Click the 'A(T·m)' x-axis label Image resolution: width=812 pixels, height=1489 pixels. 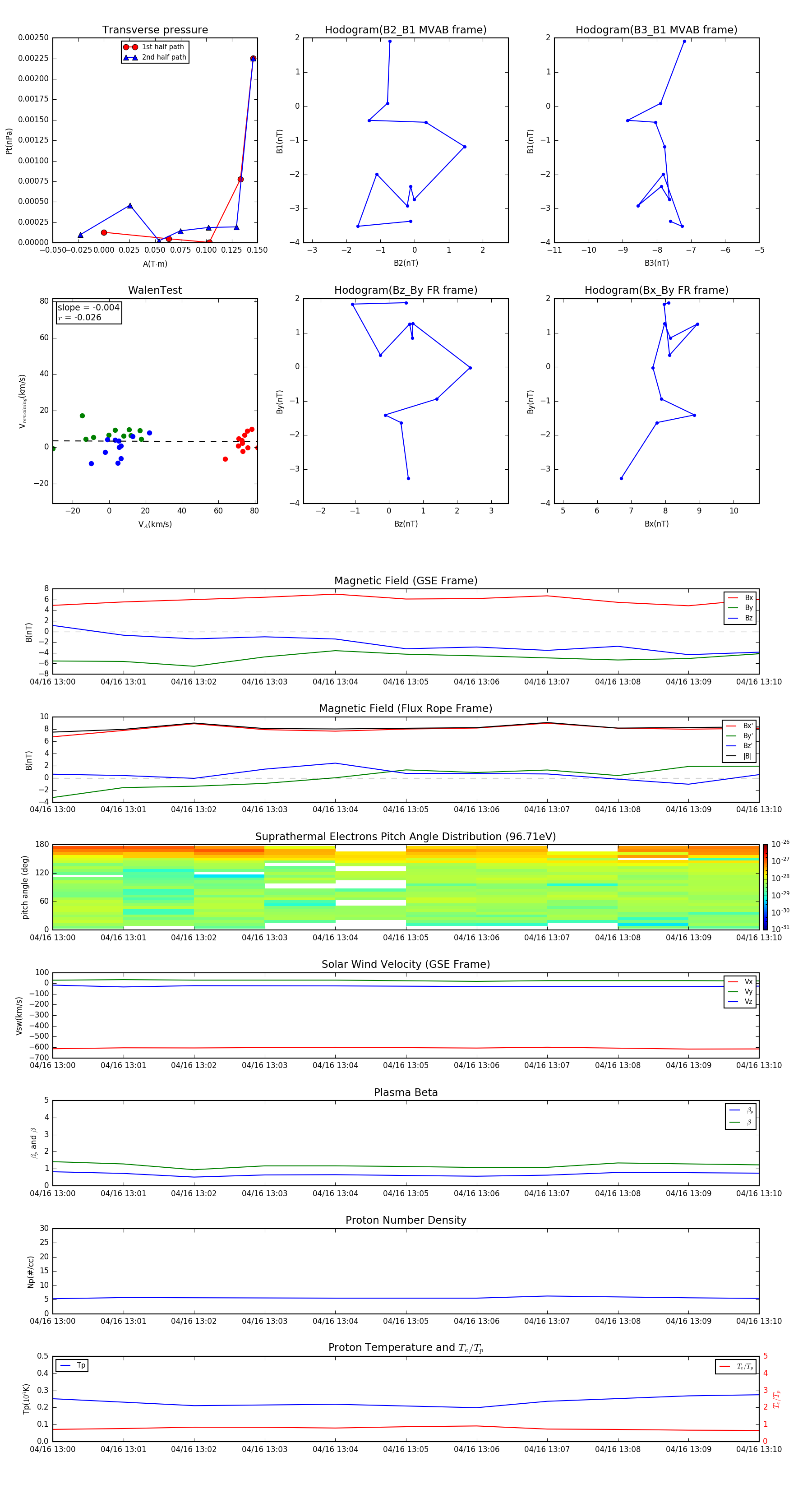tap(155, 264)
